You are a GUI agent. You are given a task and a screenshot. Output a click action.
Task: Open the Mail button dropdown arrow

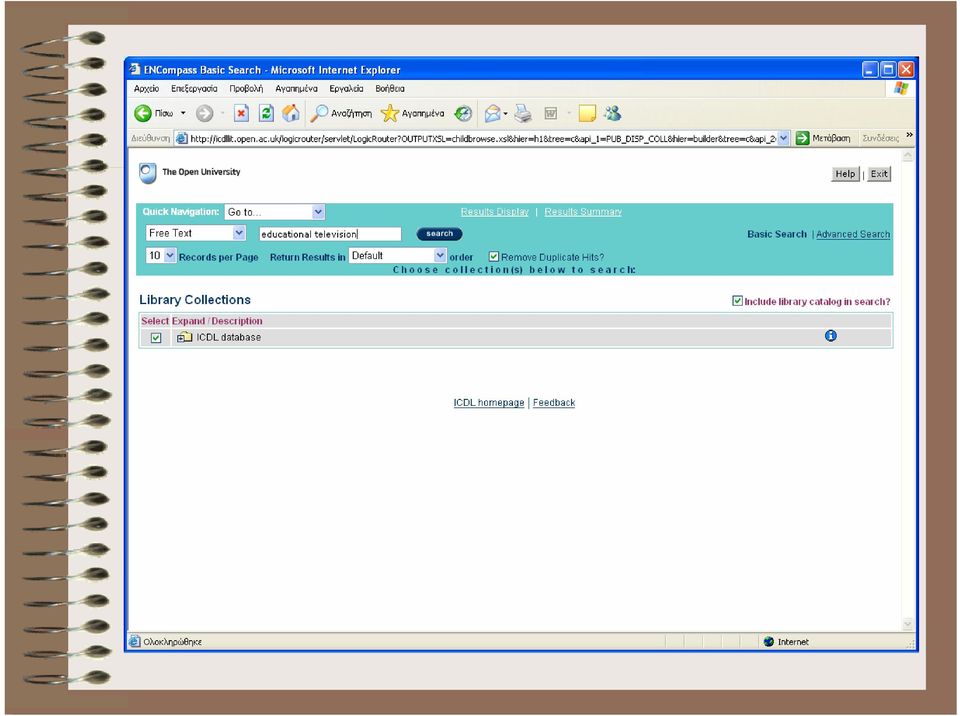tap(506, 113)
